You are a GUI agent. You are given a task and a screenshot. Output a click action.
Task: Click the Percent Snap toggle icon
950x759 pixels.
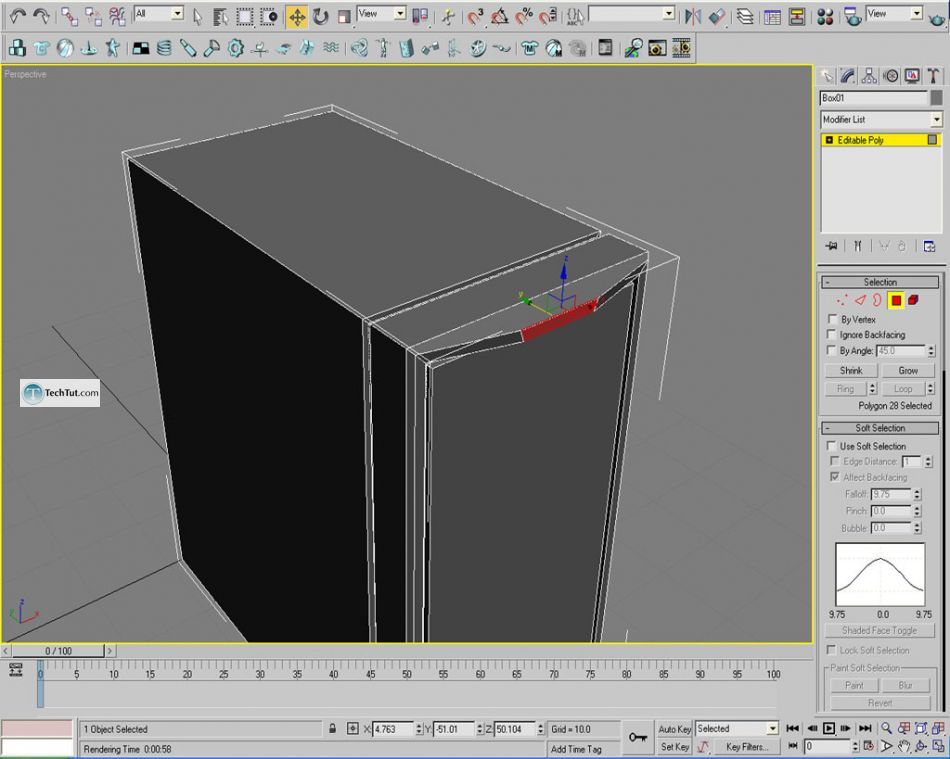[523, 16]
